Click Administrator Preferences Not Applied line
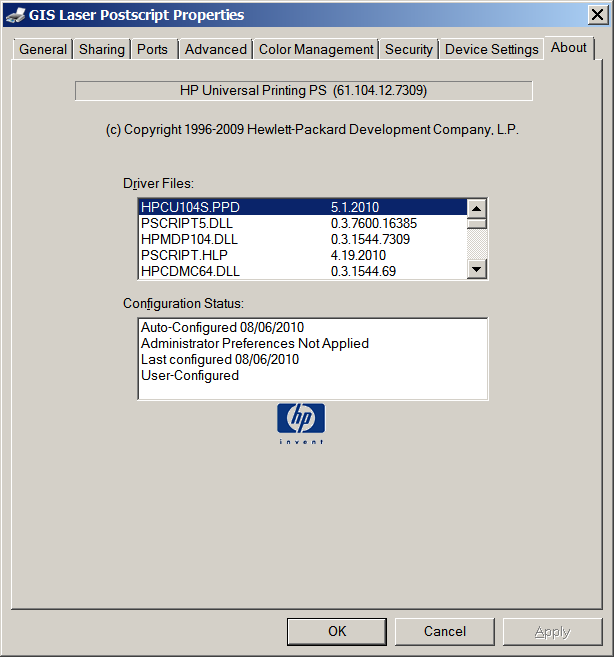The image size is (614, 657). point(255,343)
